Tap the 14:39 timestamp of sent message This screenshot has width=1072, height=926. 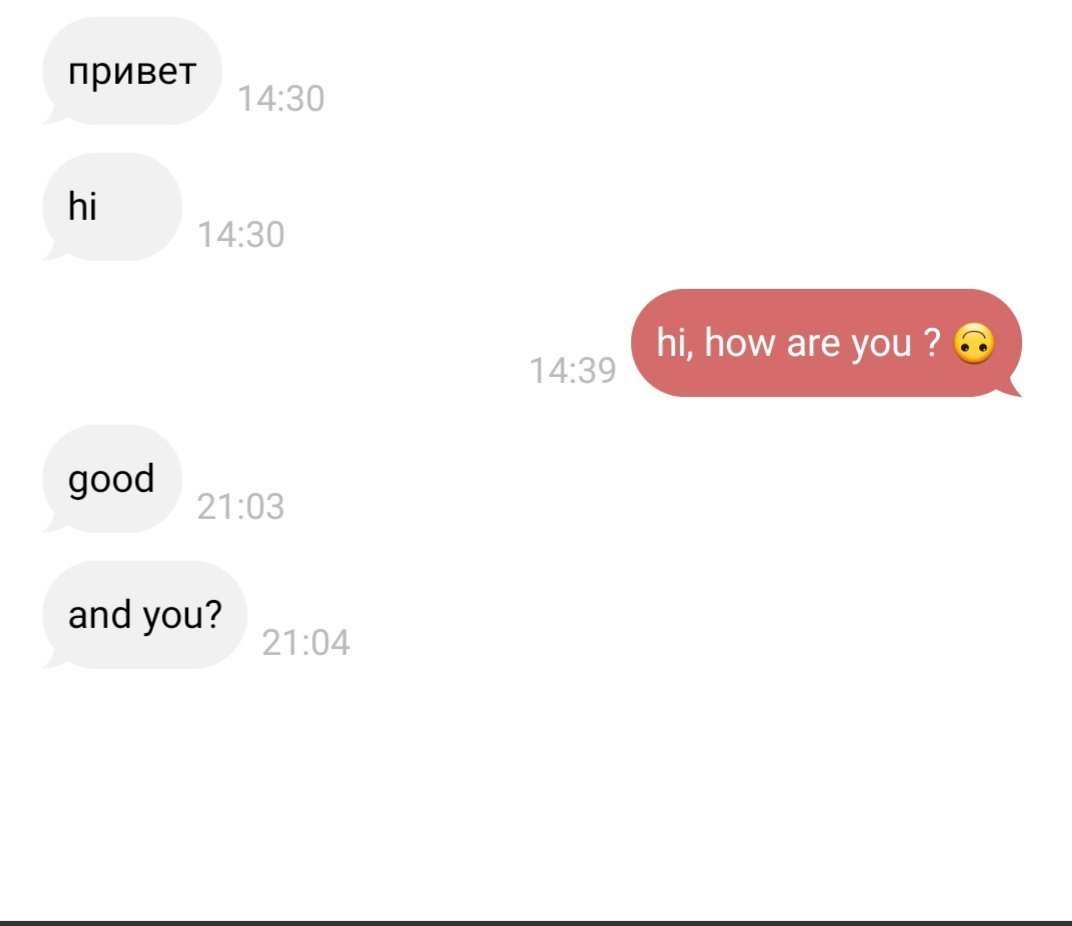click(x=573, y=371)
